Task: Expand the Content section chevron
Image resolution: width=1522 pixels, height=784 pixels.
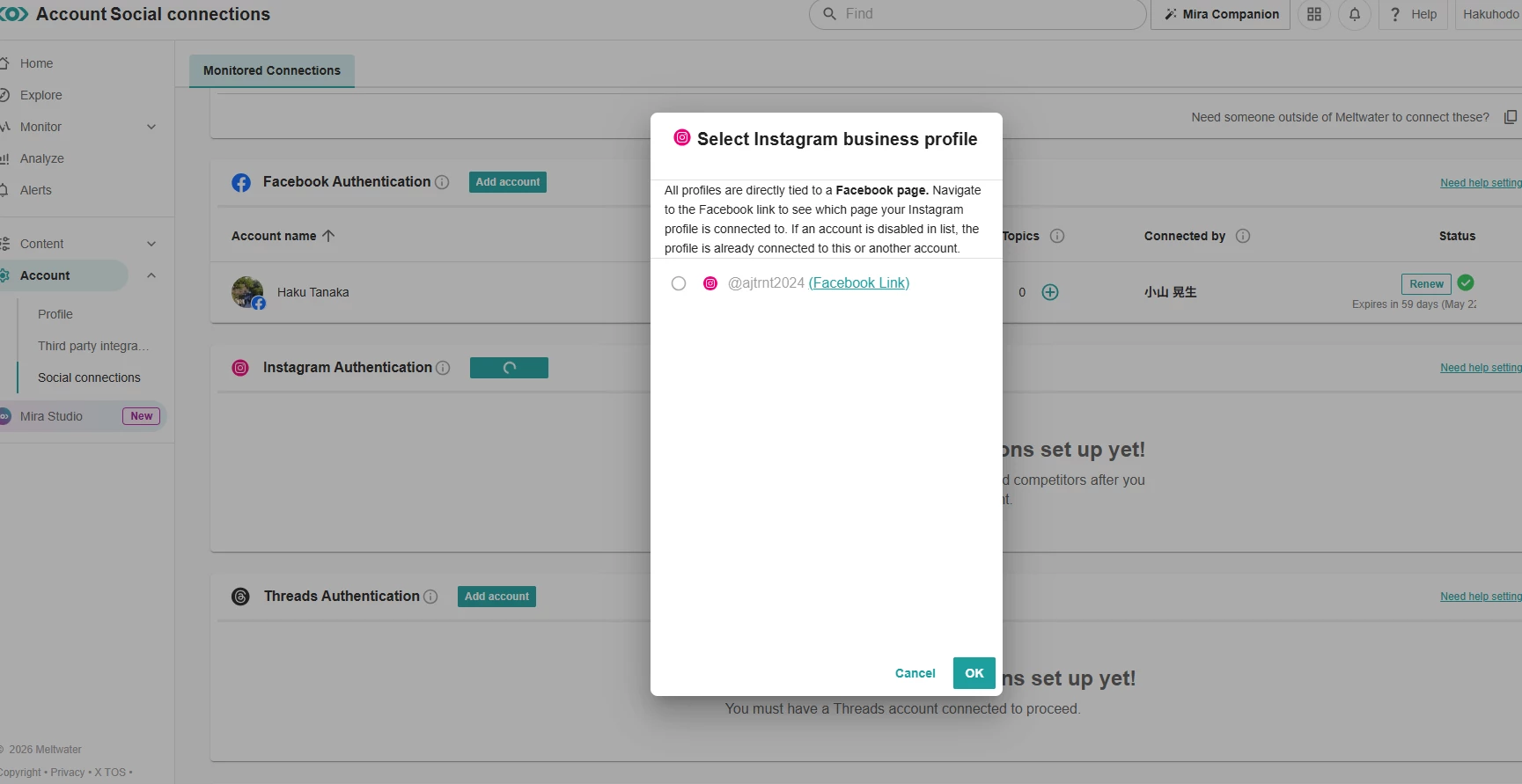Action: pyautogui.click(x=151, y=244)
